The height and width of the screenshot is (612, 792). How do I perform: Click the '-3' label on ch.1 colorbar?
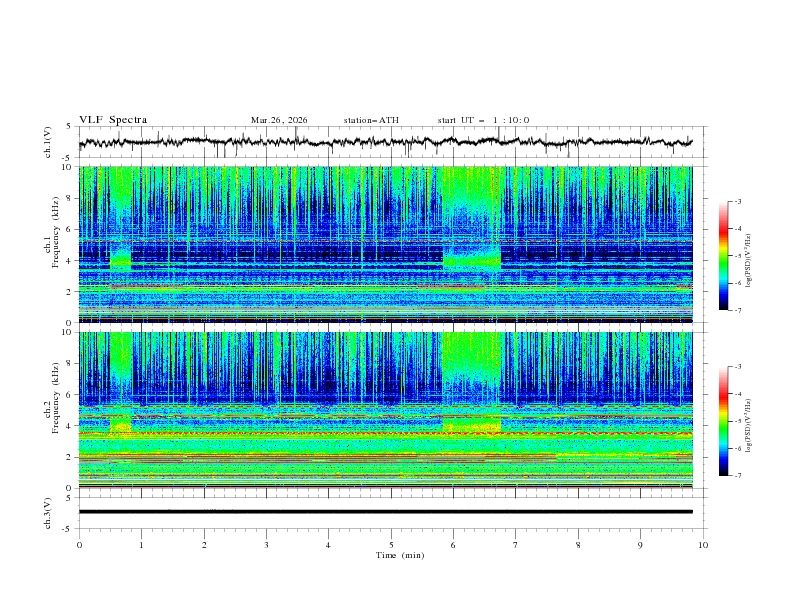pos(738,201)
